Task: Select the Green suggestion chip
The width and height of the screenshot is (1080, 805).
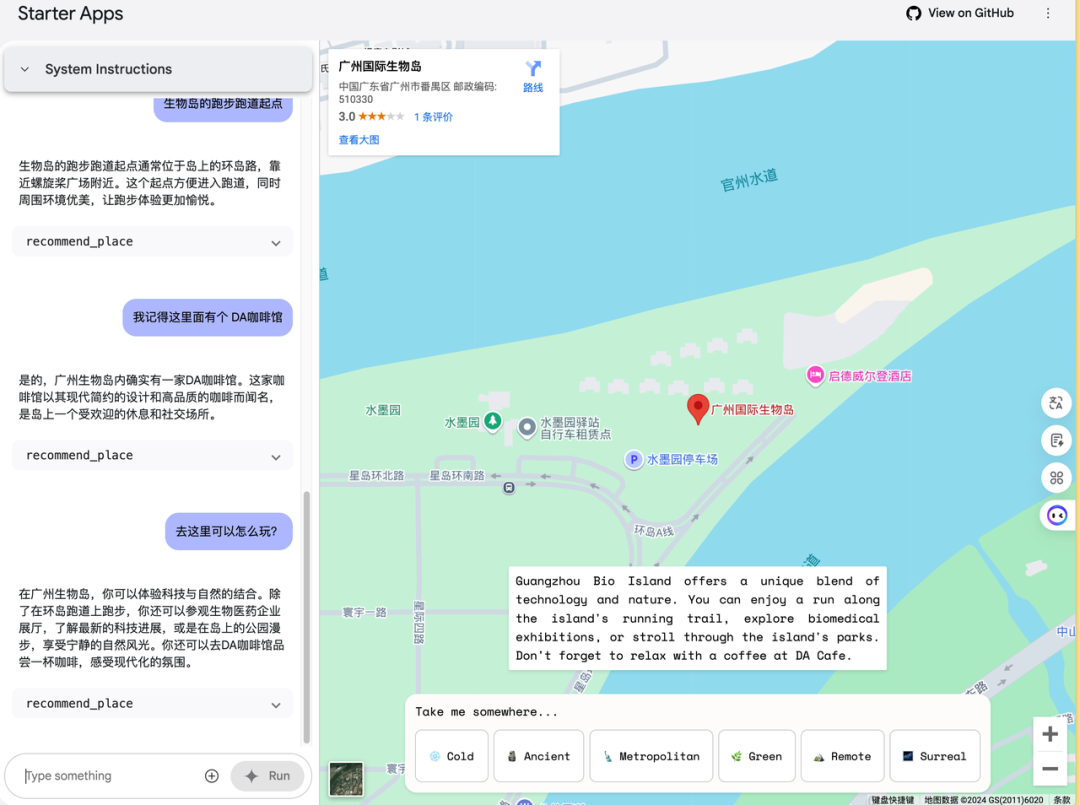Action: [757, 756]
